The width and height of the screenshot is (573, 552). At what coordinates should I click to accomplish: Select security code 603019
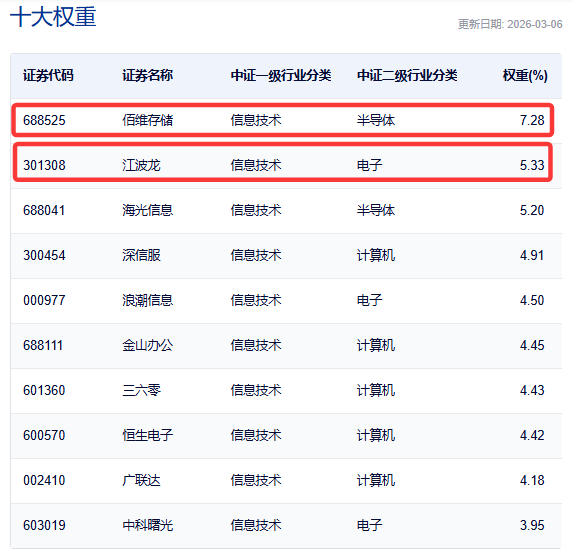click(44, 525)
